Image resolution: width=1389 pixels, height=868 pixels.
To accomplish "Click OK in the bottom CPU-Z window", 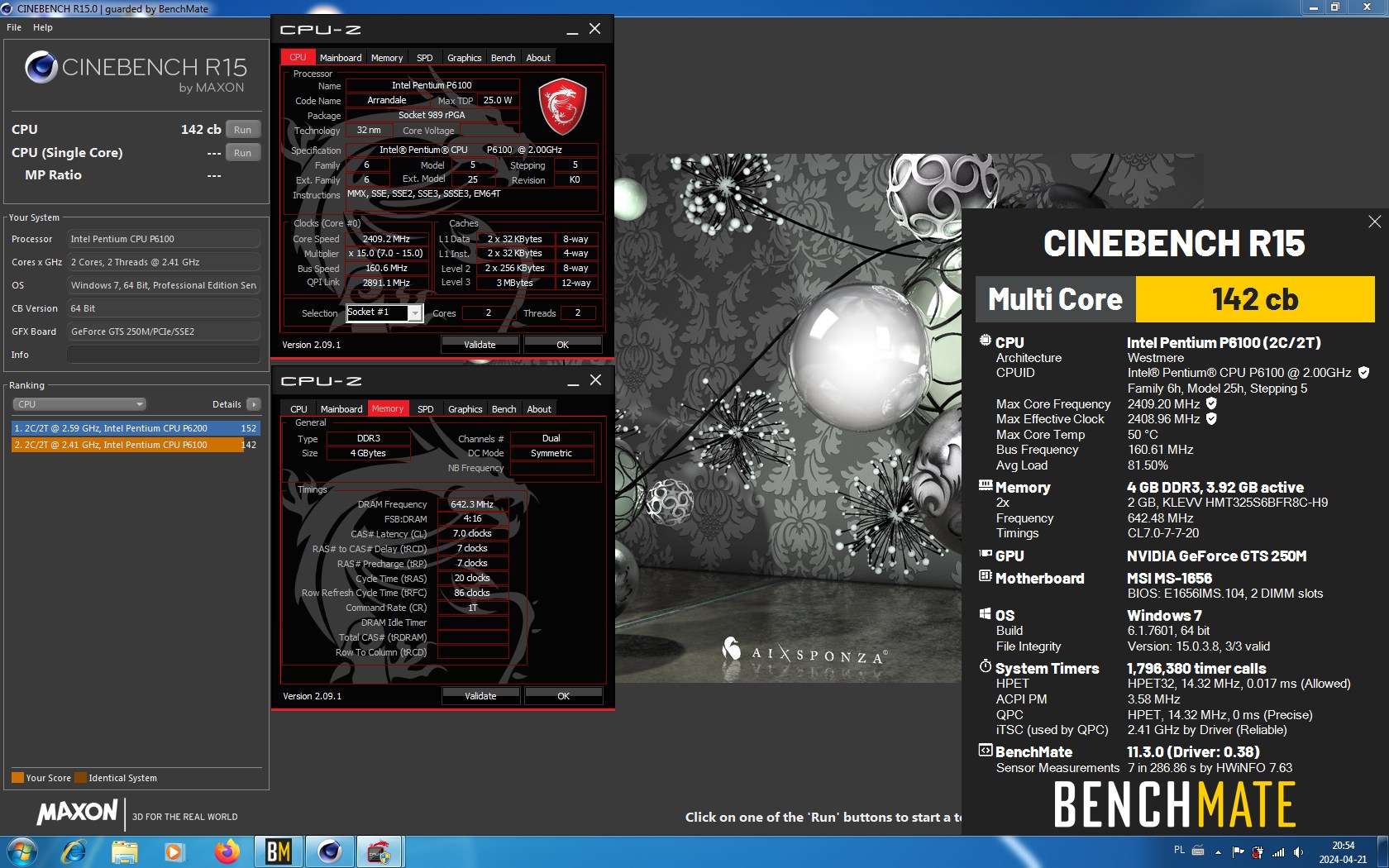I will (564, 696).
